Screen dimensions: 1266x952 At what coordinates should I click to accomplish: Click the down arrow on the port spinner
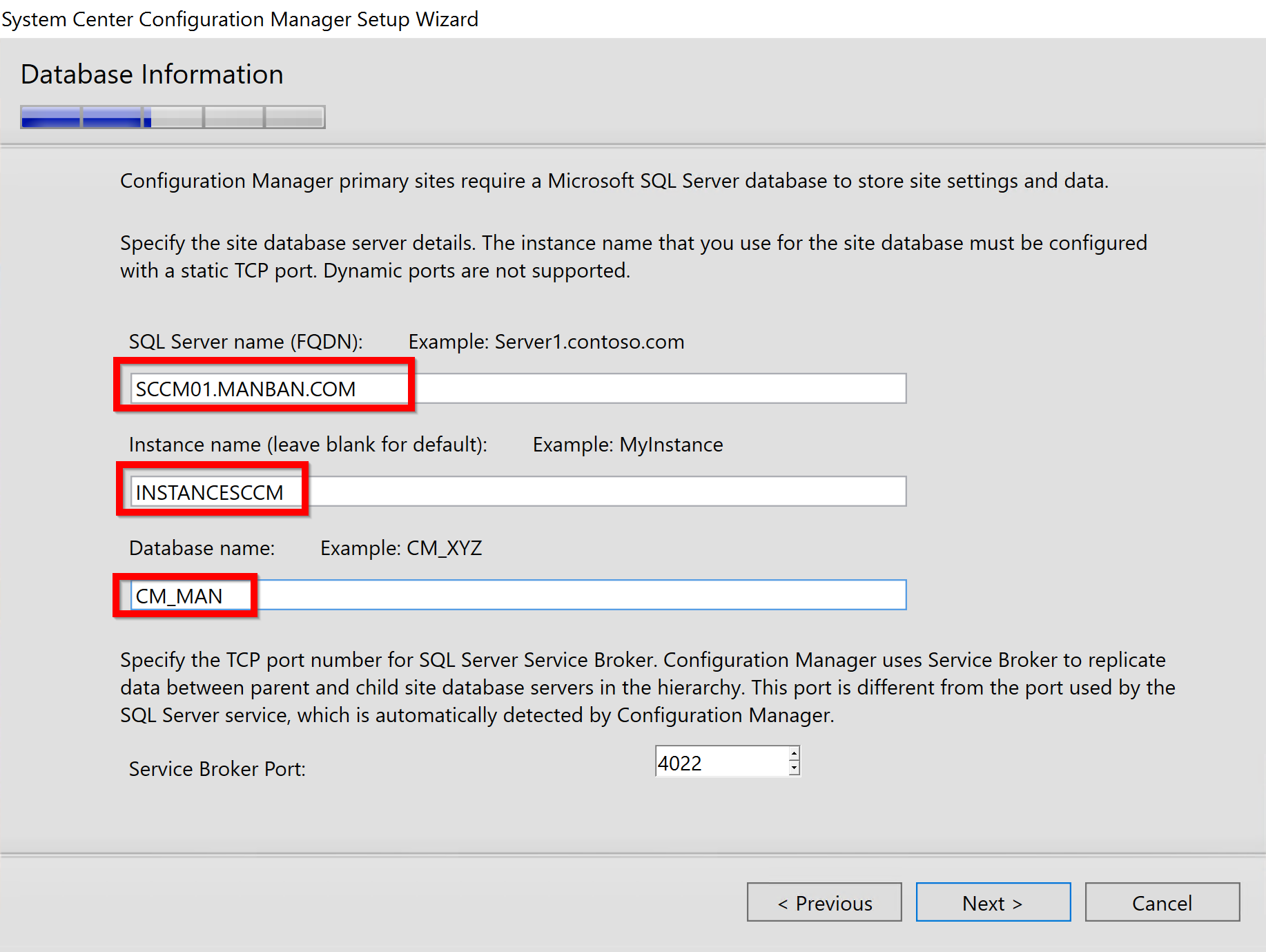(792, 768)
